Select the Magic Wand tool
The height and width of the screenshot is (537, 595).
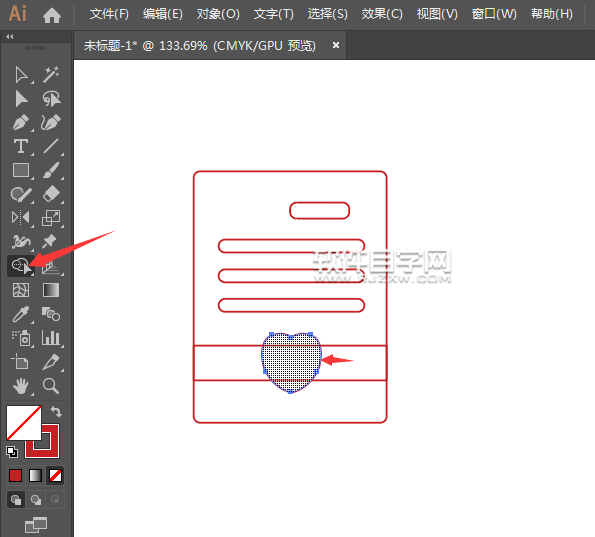point(51,75)
